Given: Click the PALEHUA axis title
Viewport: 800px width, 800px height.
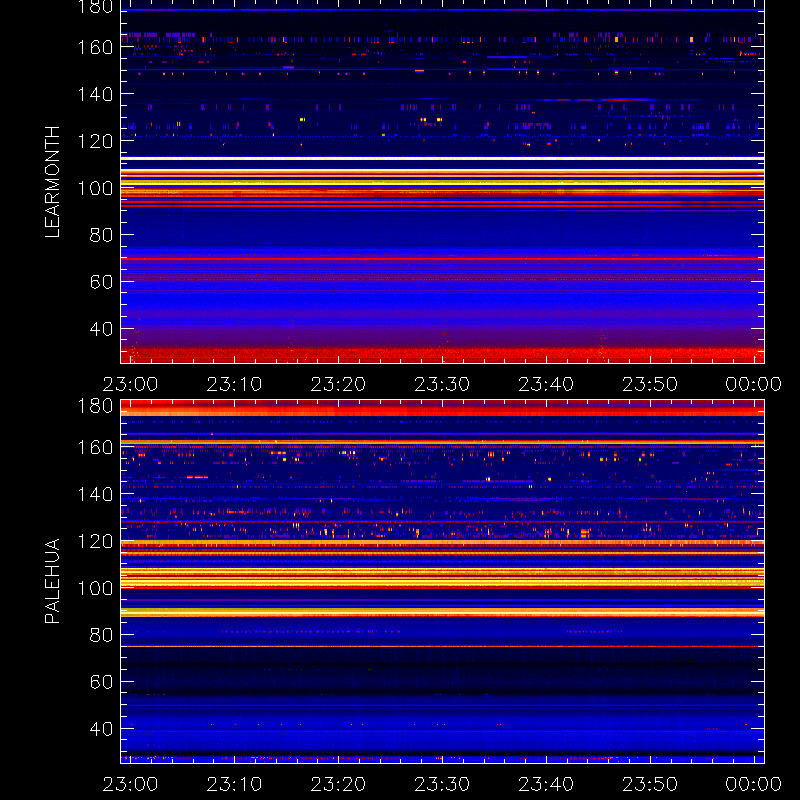Looking at the screenshot, I should (x=53, y=581).
